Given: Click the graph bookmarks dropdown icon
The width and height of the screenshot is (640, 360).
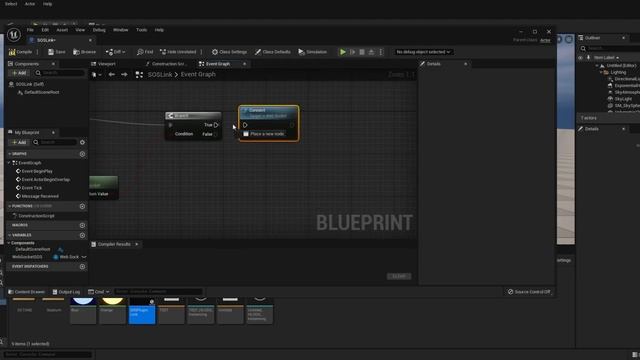Looking at the screenshot, I should [96, 75].
